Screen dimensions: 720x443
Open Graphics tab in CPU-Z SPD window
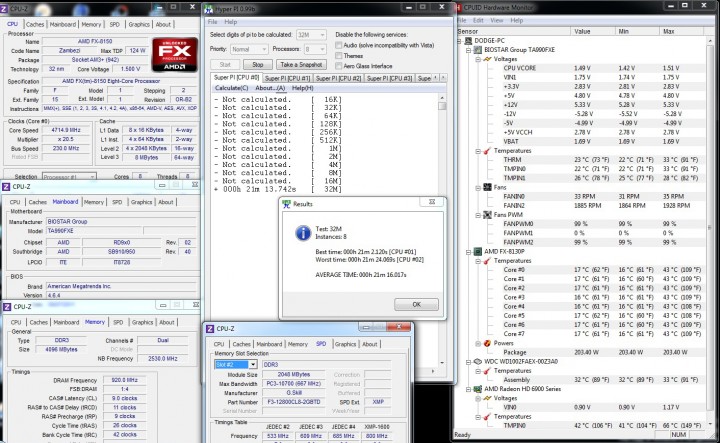coord(345,344)
